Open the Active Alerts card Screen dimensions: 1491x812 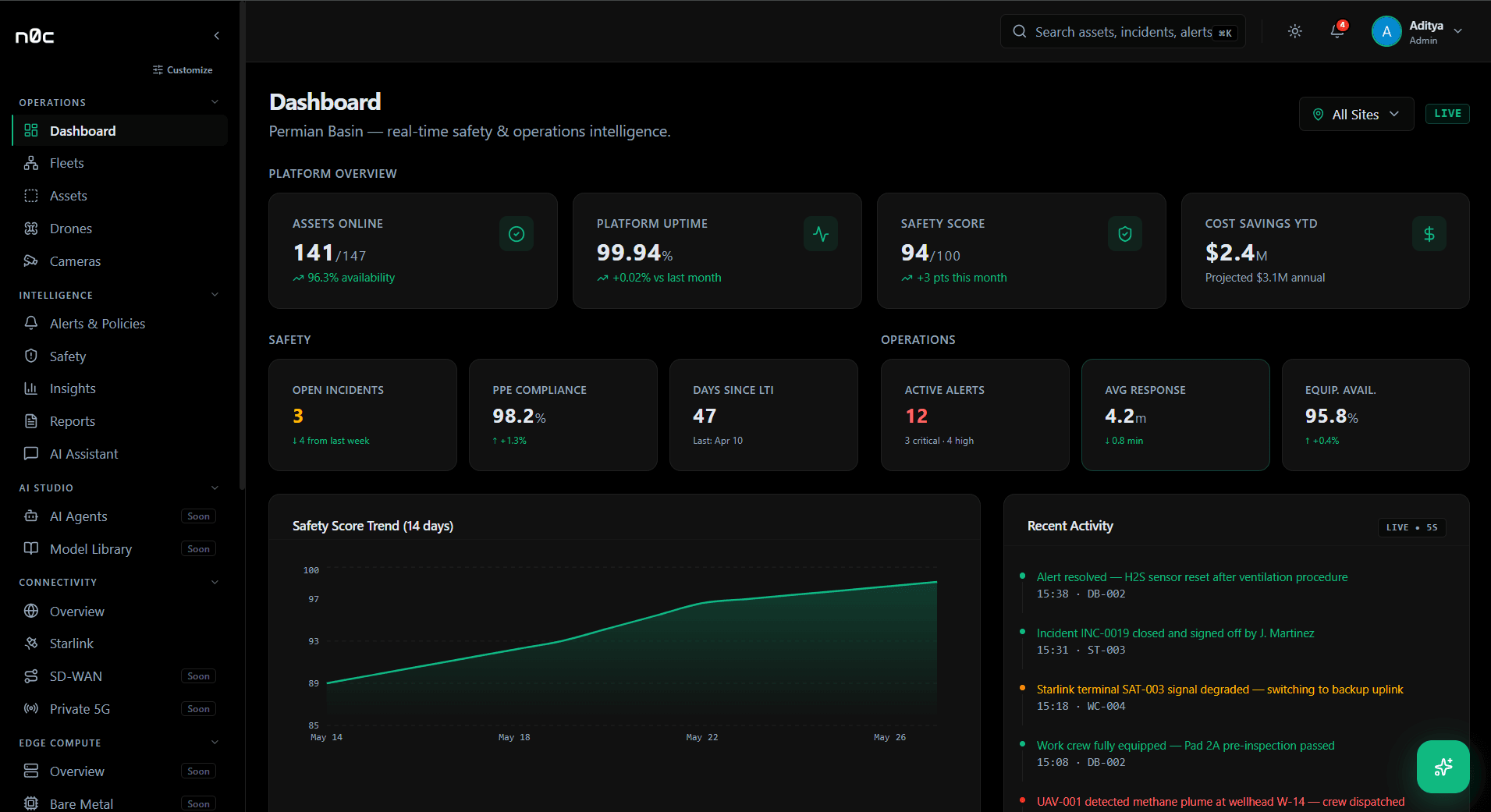click(975, 415)
